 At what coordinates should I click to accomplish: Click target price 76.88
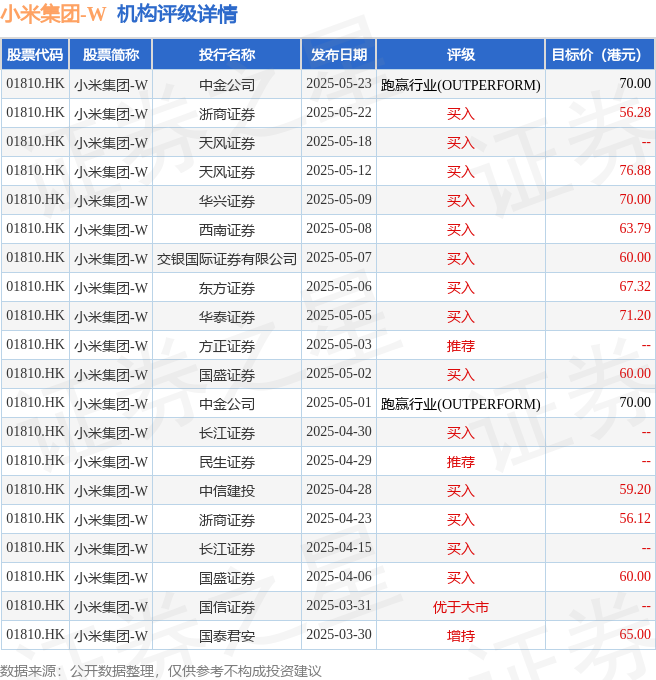635,170
